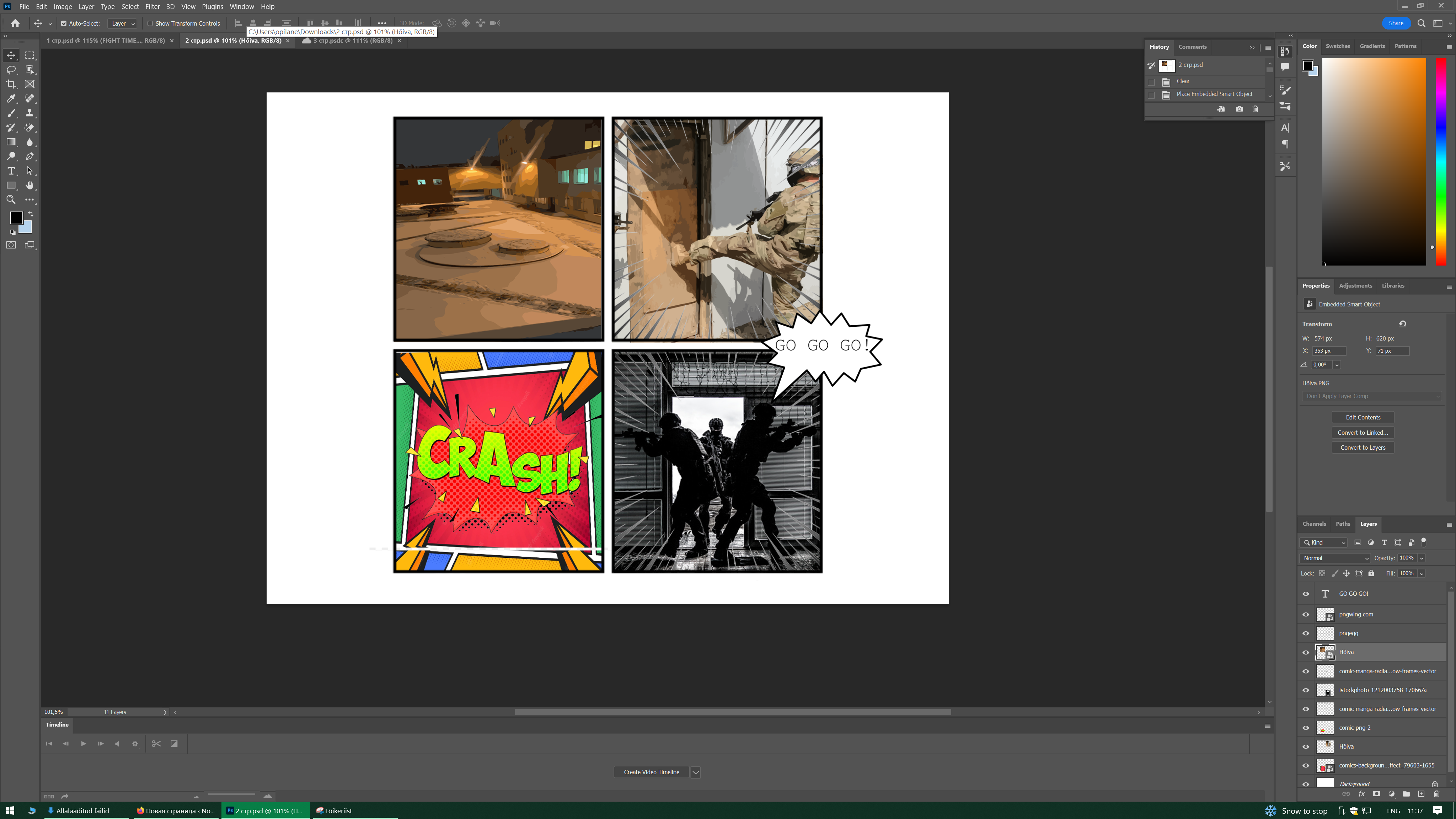Click the hue spectrum slider in Color panel
The width and height of the screenshot is (1456, 819).
pyautogui.click(x=1441, y=162)
